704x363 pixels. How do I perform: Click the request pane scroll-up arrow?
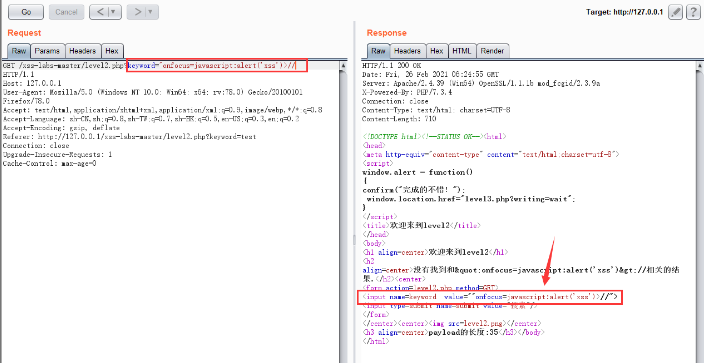[x=343, y=66]
